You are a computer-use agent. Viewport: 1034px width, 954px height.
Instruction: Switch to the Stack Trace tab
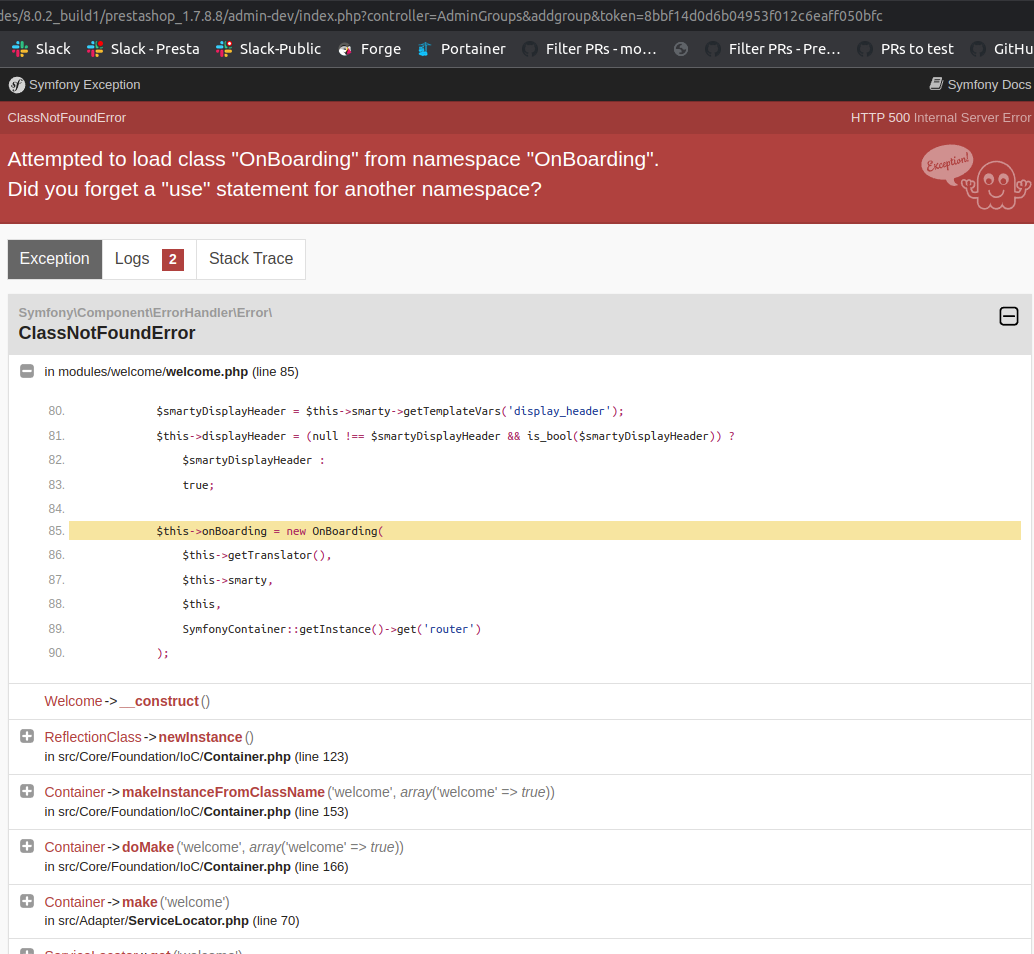tap(250, 259)
